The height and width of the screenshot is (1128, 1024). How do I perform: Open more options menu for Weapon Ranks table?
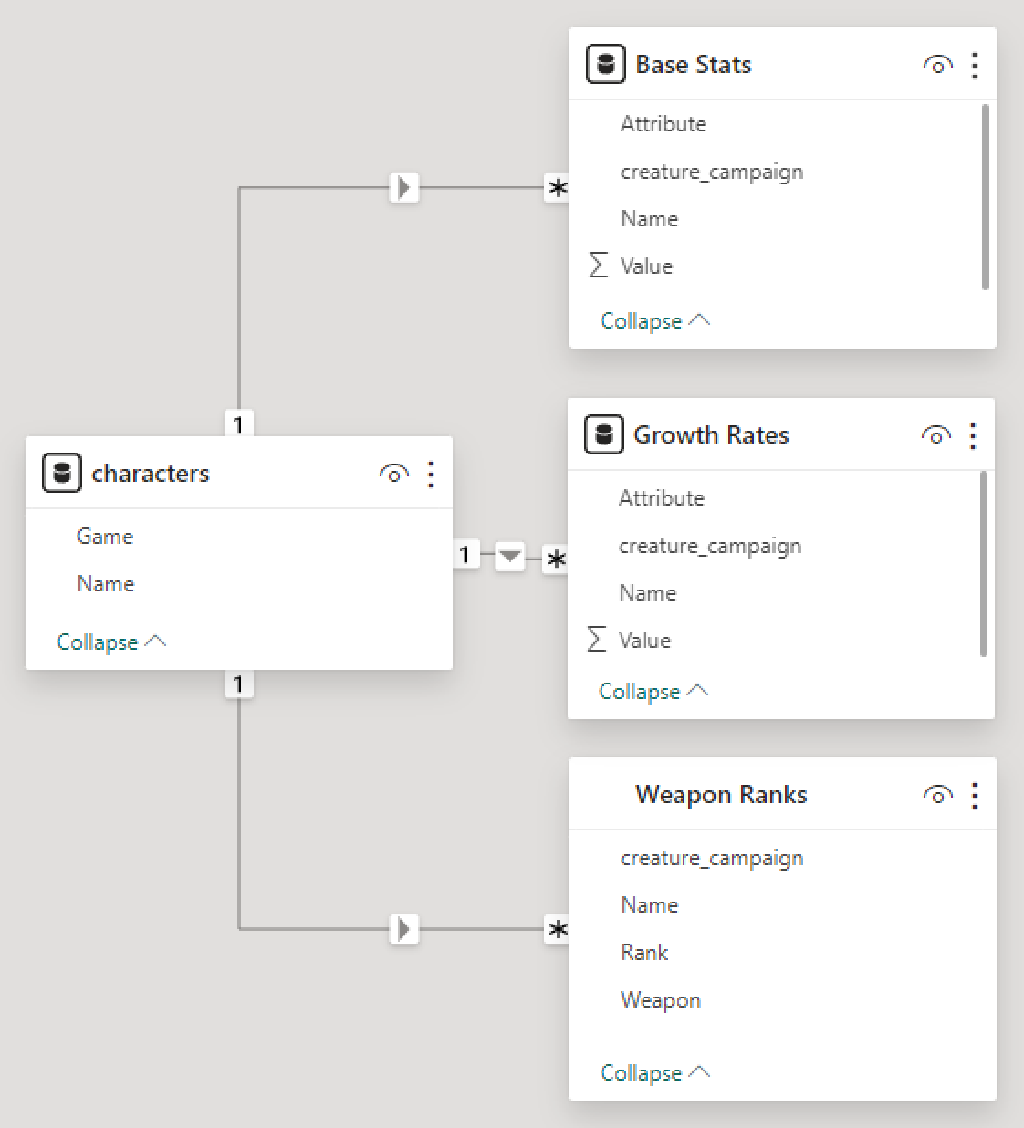[975, 795]
